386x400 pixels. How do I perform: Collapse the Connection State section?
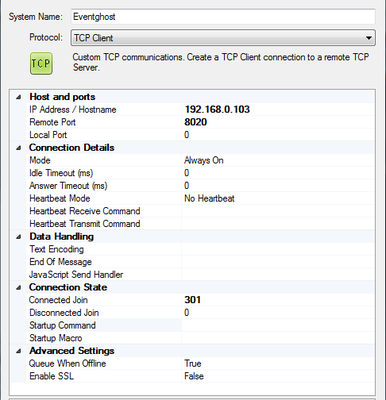click(x=19, y=287)
